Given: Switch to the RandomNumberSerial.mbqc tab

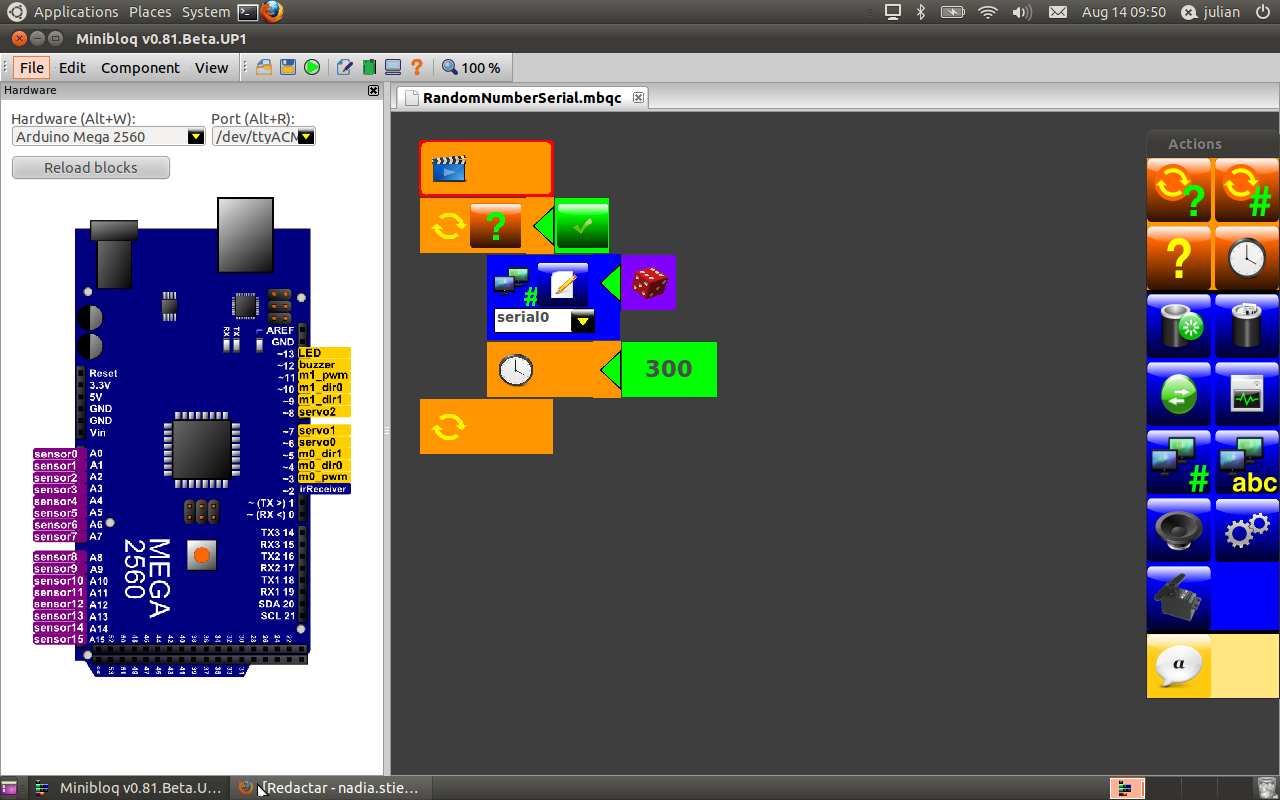Looking at the screenshot, I should point(522,97).
